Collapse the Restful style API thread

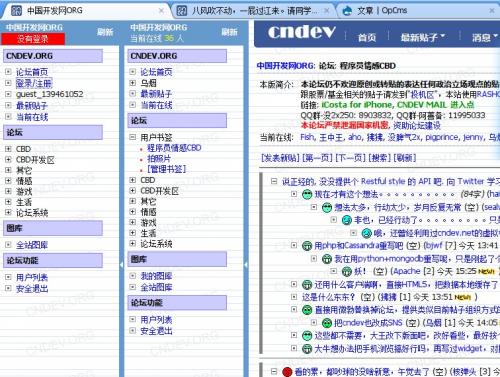pos(274,181)
